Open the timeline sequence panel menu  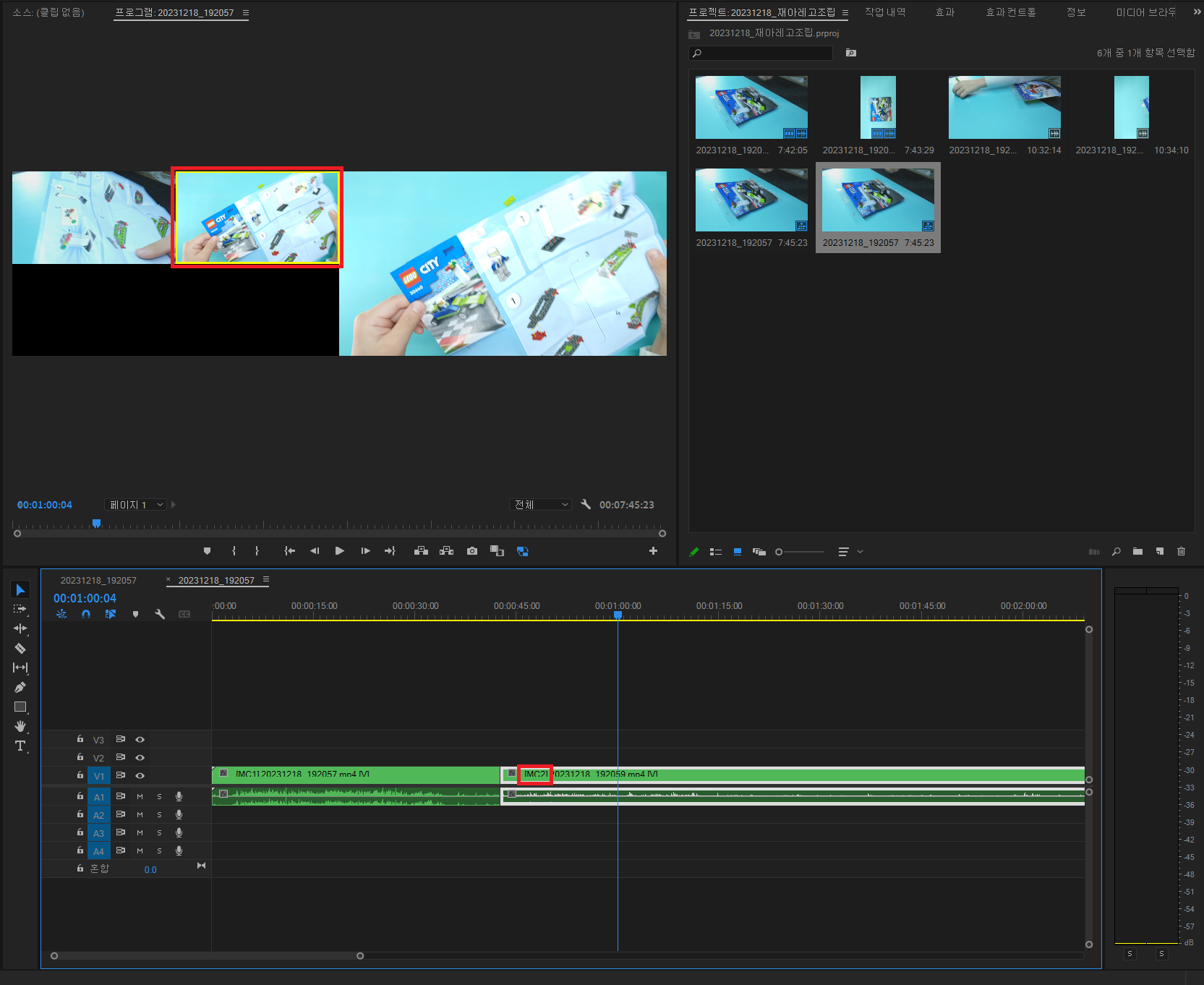266,580
